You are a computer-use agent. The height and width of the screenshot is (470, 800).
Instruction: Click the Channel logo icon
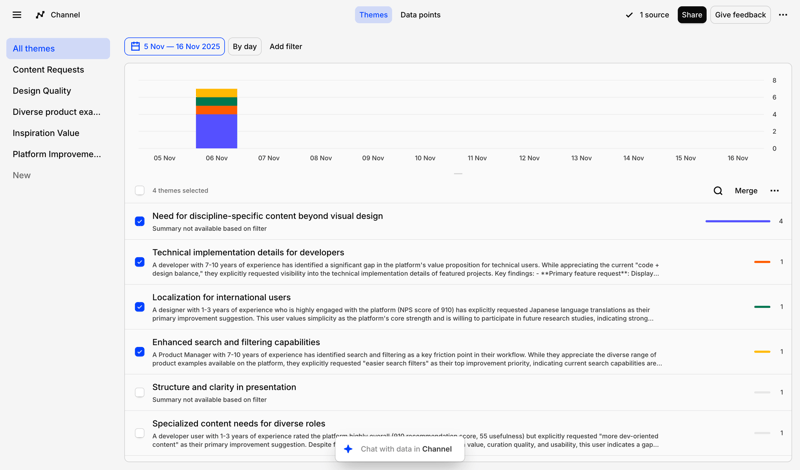point(40,15)
